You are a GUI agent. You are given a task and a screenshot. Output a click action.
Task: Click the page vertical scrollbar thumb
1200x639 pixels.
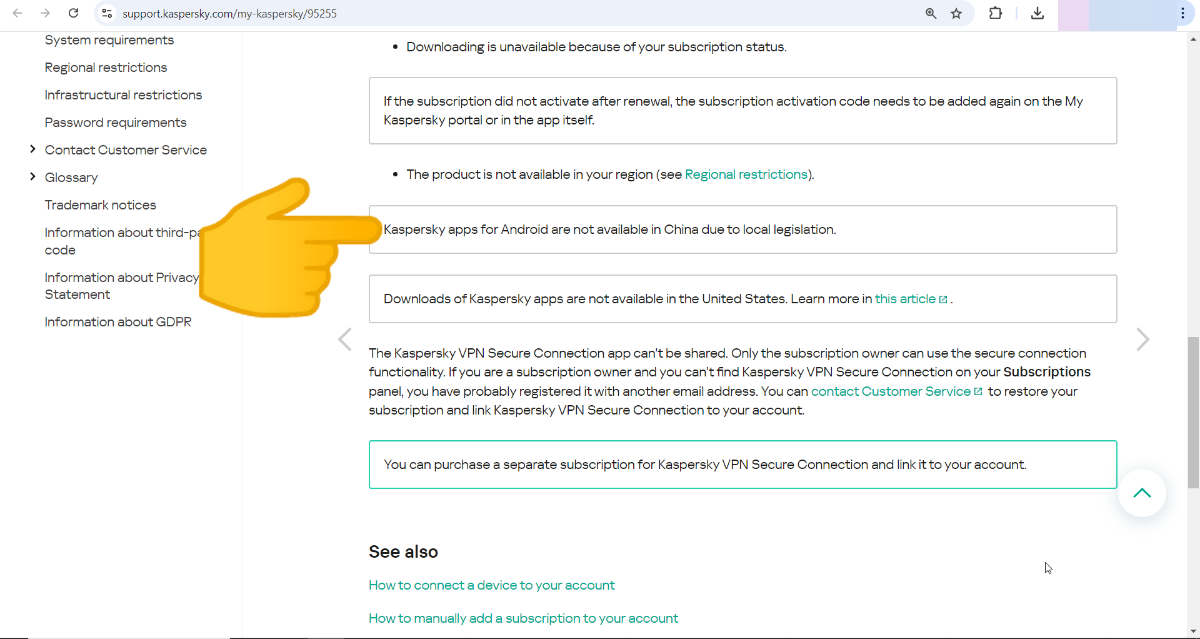[1192, 410]
